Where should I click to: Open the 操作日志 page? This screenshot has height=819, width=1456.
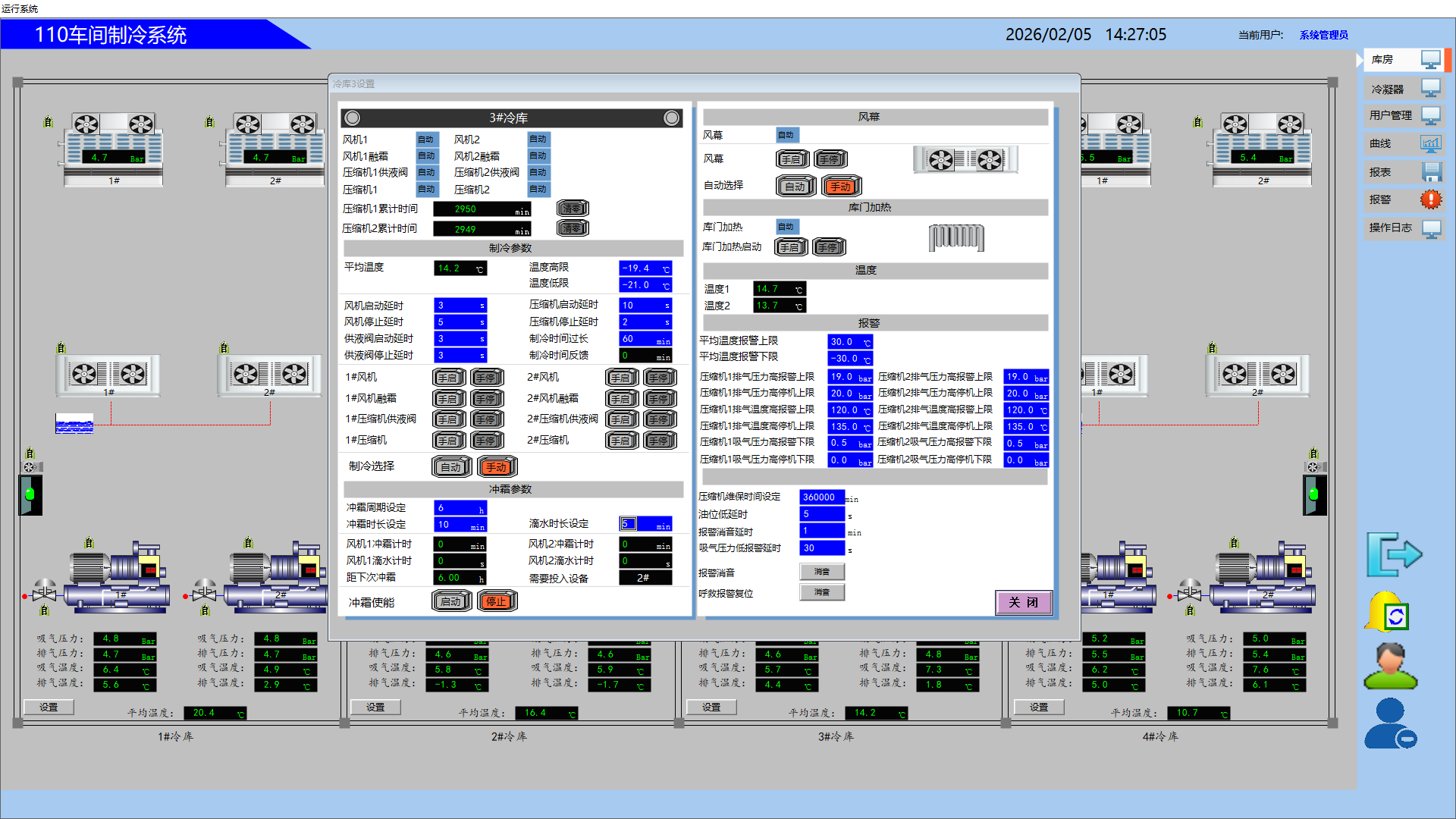[x=1404, y=227]
